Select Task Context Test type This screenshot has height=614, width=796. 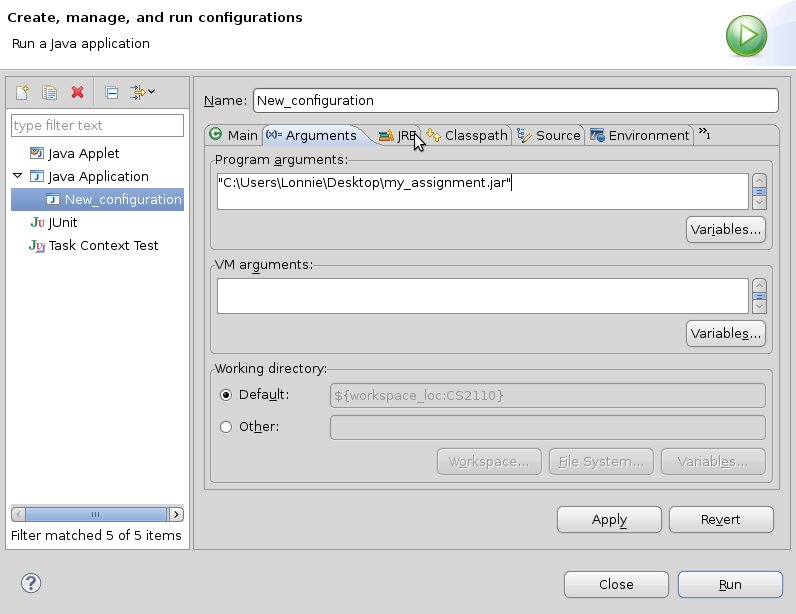coord(103,245)
